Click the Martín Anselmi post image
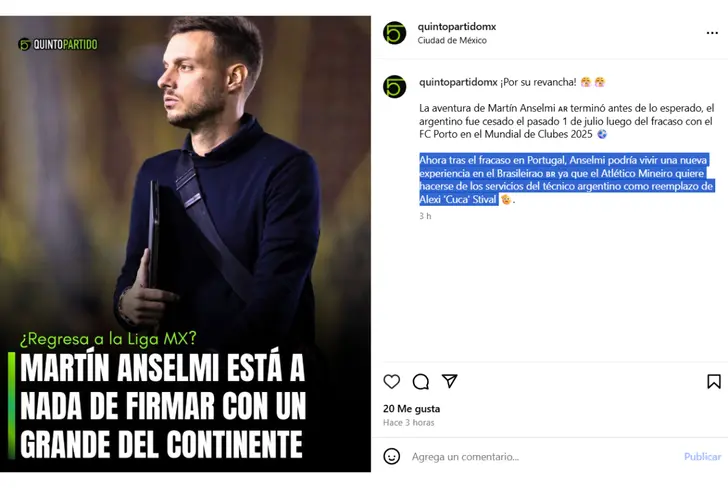728x488 pixels. click(185, 244)
